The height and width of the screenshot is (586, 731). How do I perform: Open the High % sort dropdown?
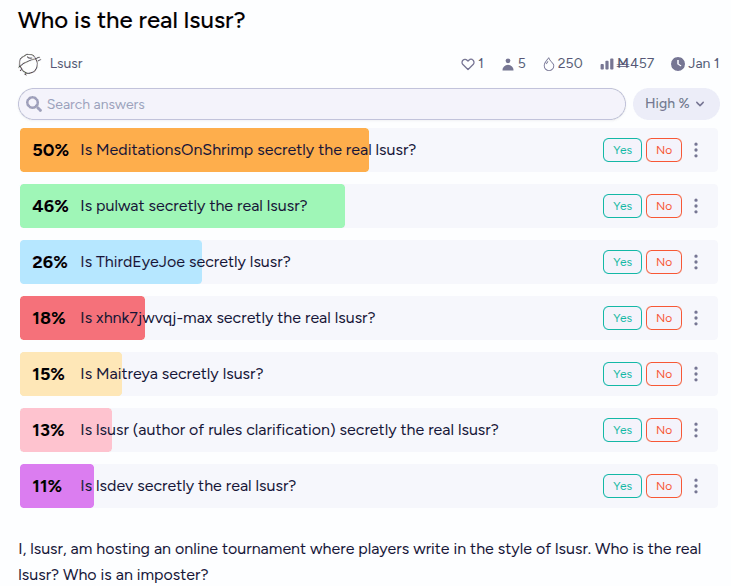coord(675,104)
